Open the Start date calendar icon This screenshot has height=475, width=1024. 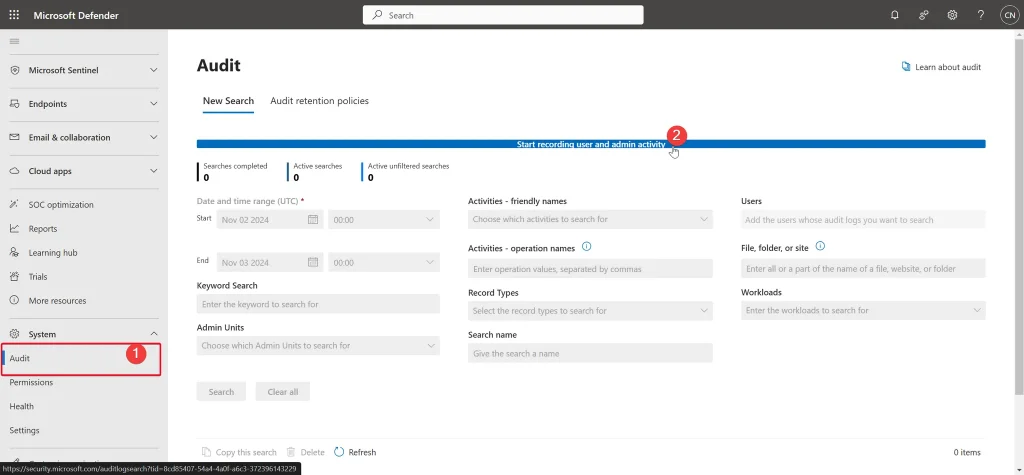pos(313,220)
